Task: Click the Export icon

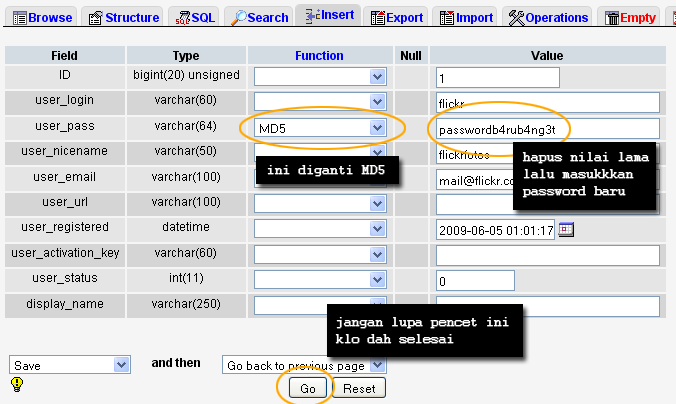Action: tap(378, 18)
